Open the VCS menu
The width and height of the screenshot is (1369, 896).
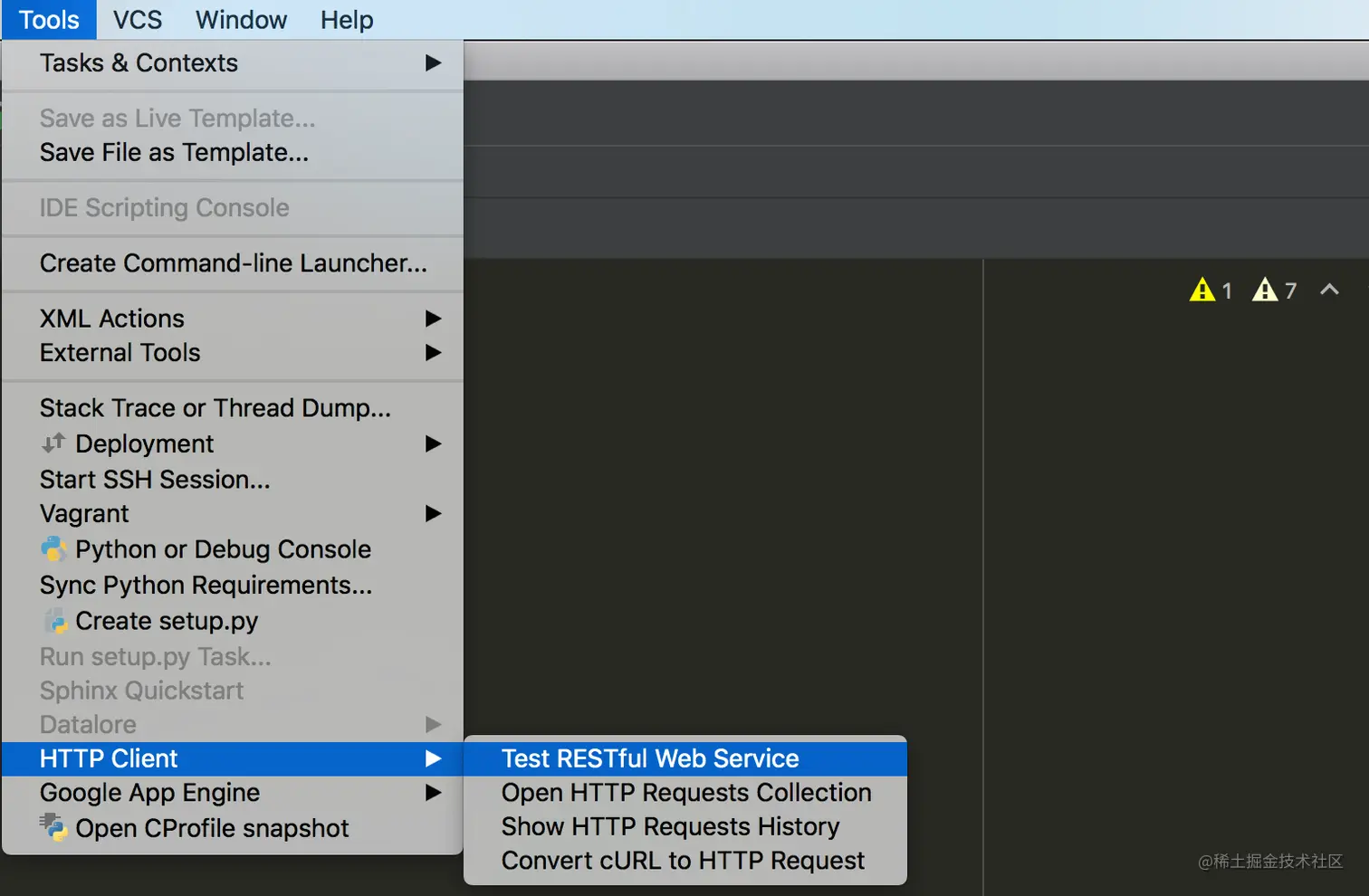(138, 20)
